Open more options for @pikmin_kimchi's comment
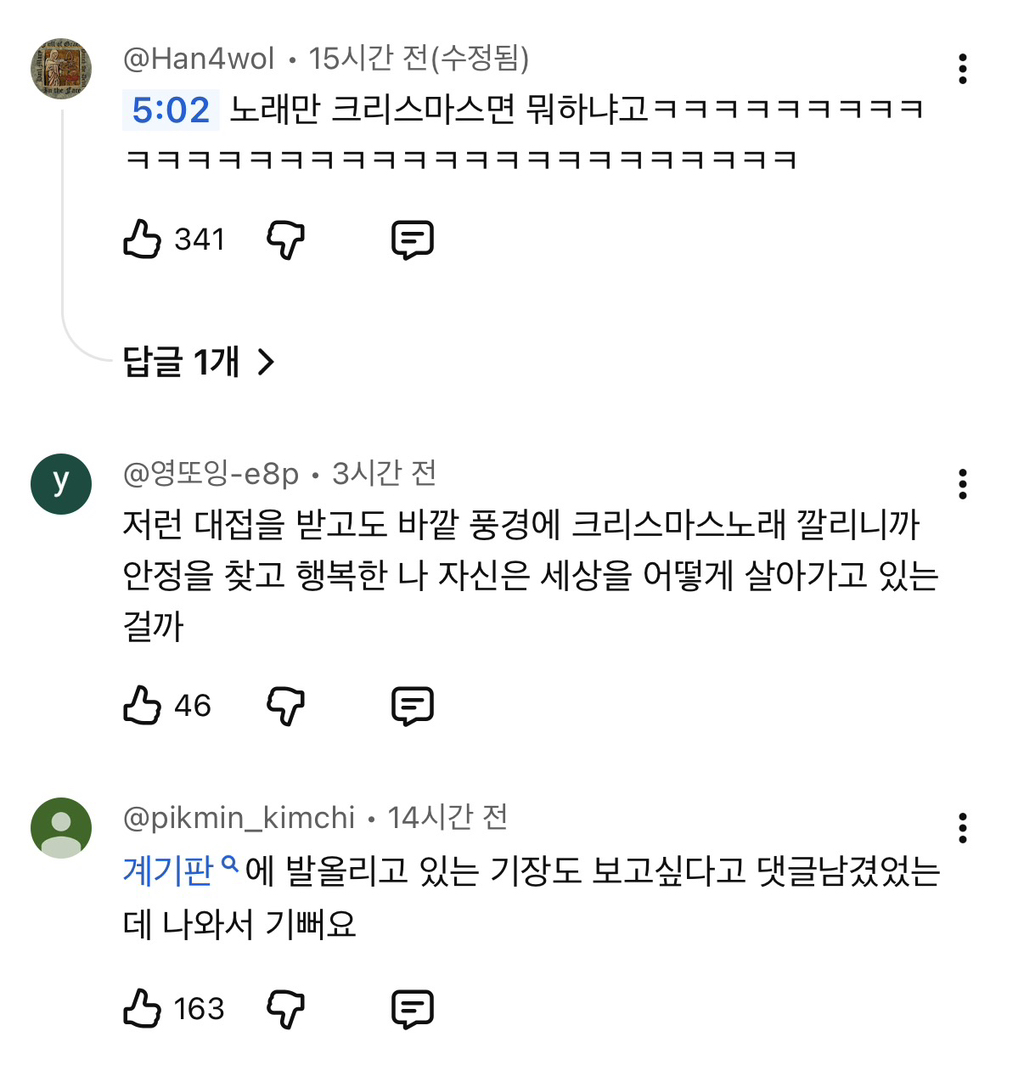Viewport: 1024px width, 1065px height. point(962,828)
